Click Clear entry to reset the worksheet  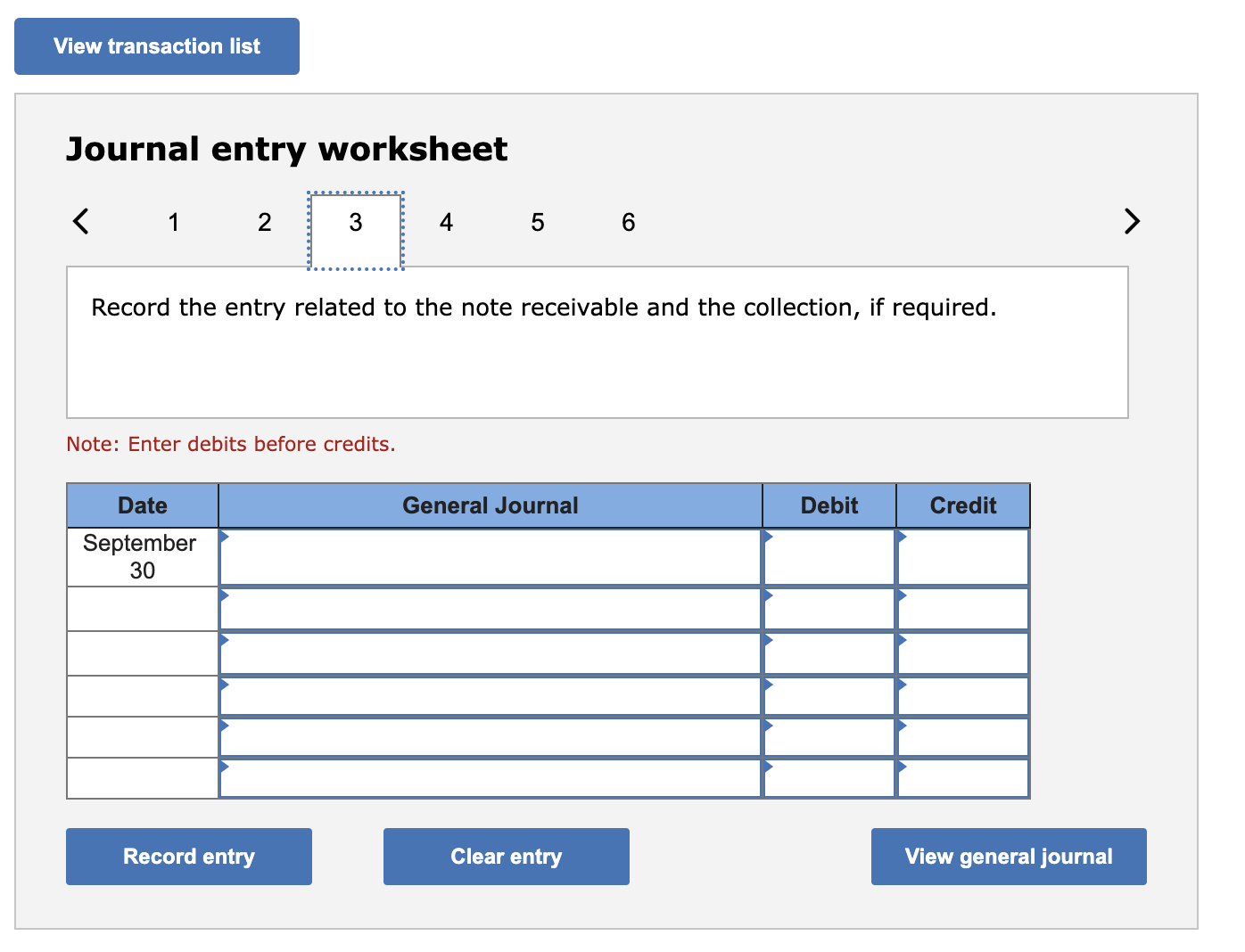[506, 856]
